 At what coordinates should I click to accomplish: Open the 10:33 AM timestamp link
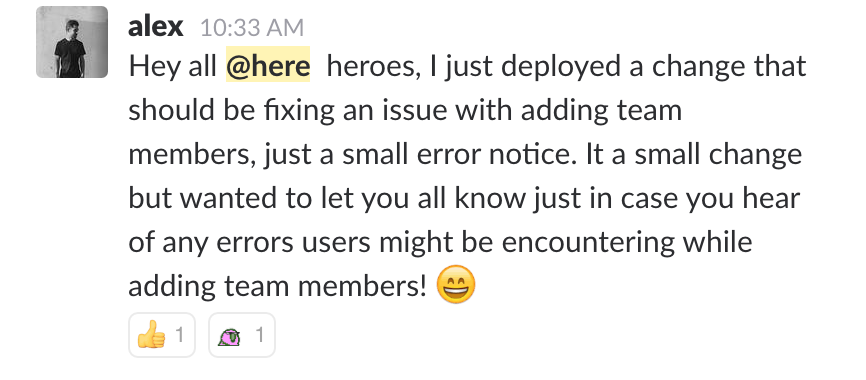(x=252, y=28)
